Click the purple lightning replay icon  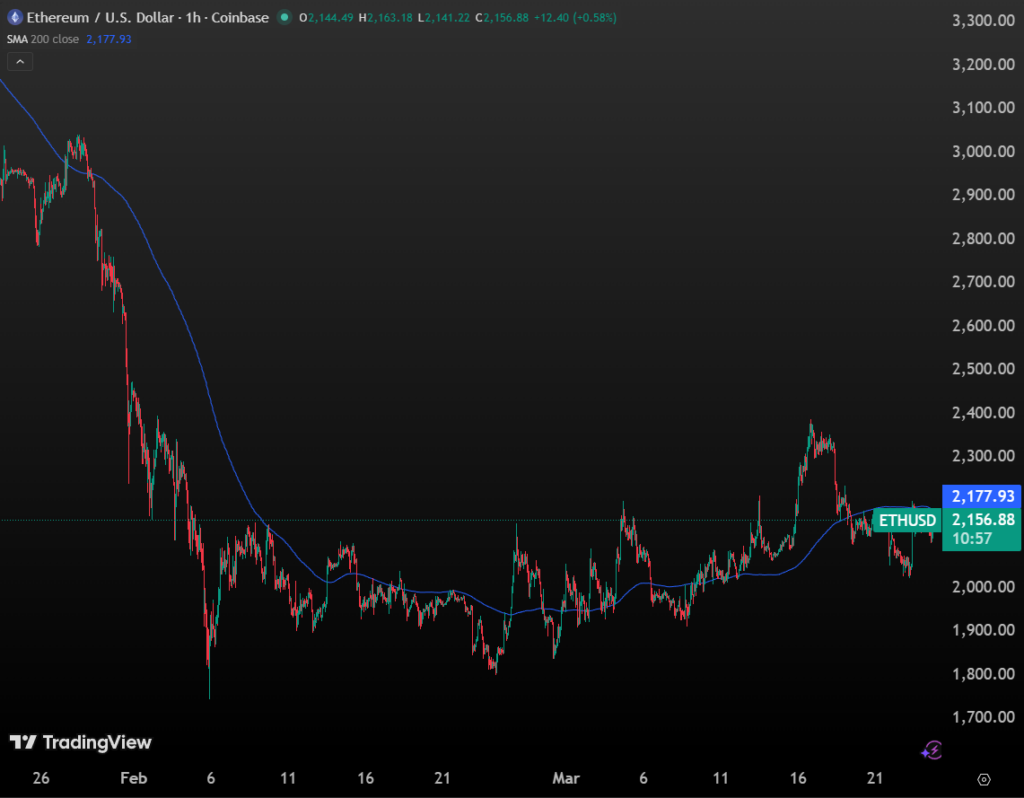[932, 749]
